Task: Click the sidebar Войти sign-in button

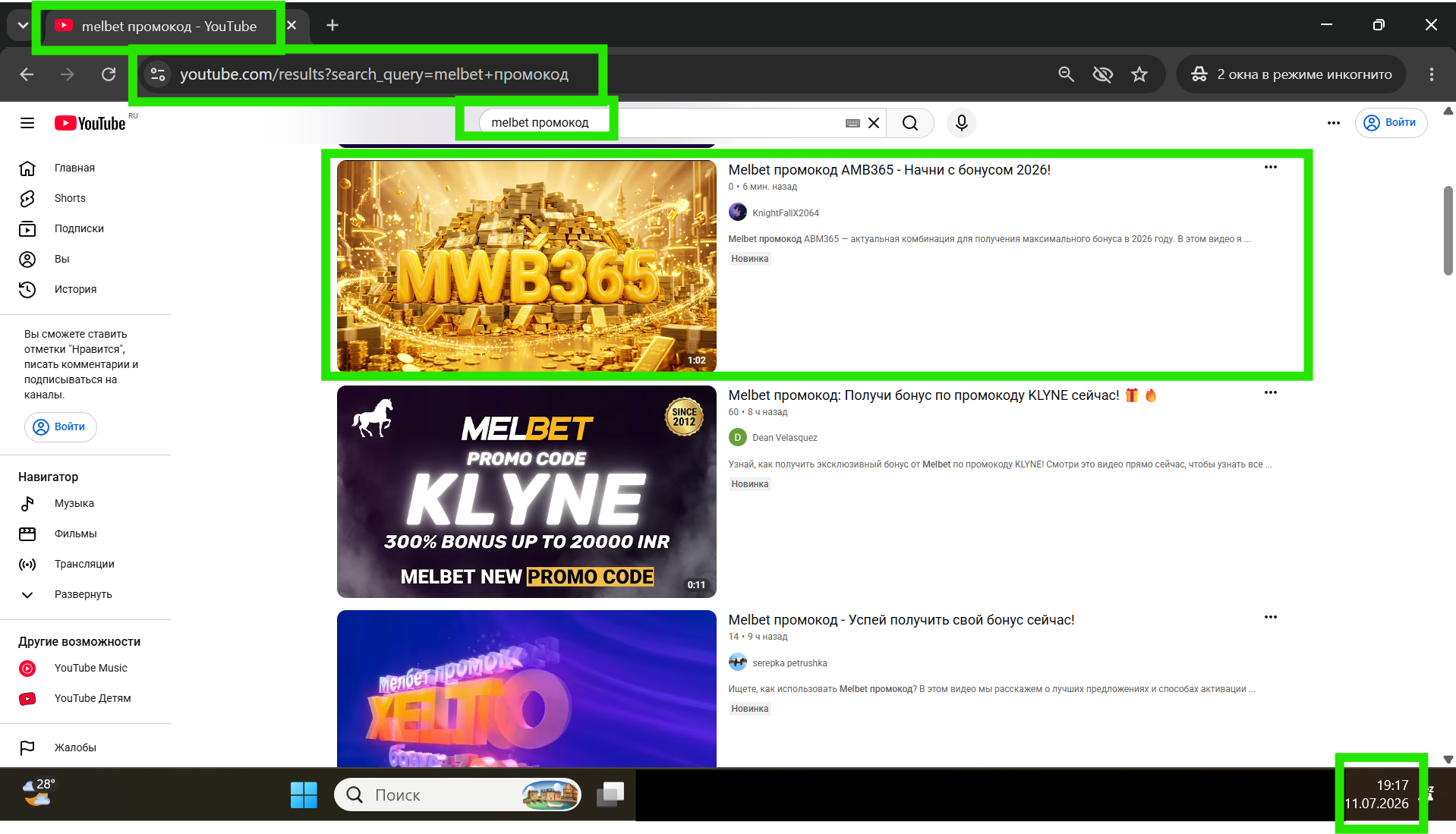Action: tap(61, 426)
